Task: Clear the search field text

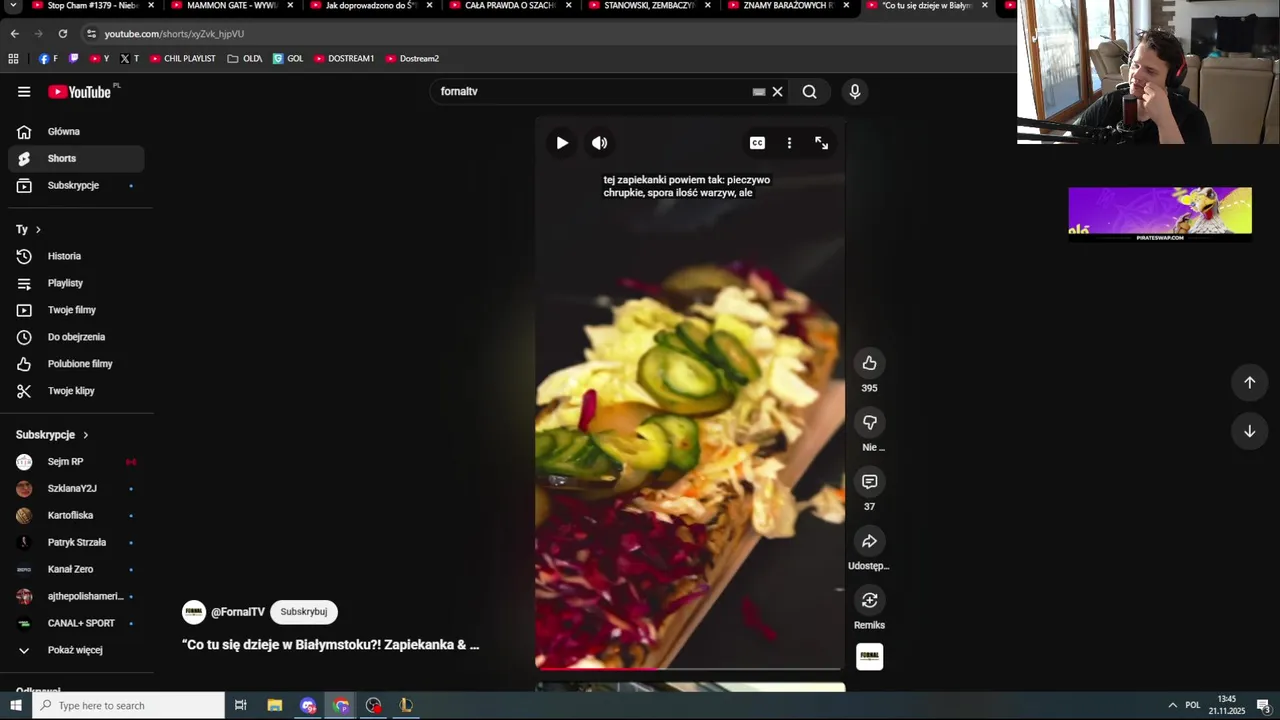Action: click(777, 91)
